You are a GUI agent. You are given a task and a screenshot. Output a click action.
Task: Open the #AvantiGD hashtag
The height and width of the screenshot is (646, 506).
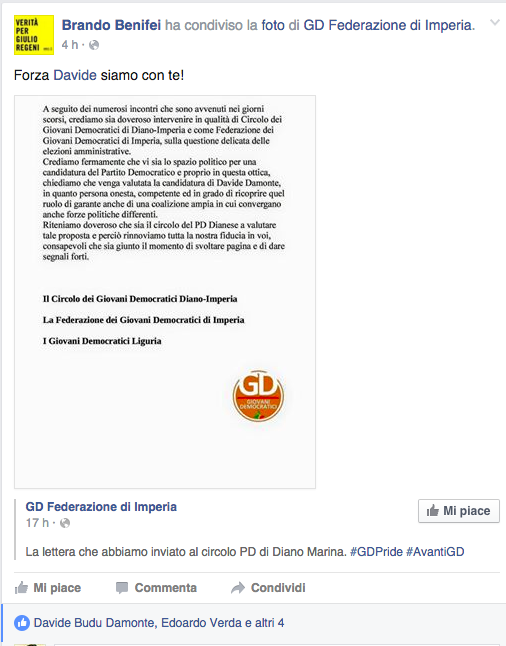coord(435,552)
